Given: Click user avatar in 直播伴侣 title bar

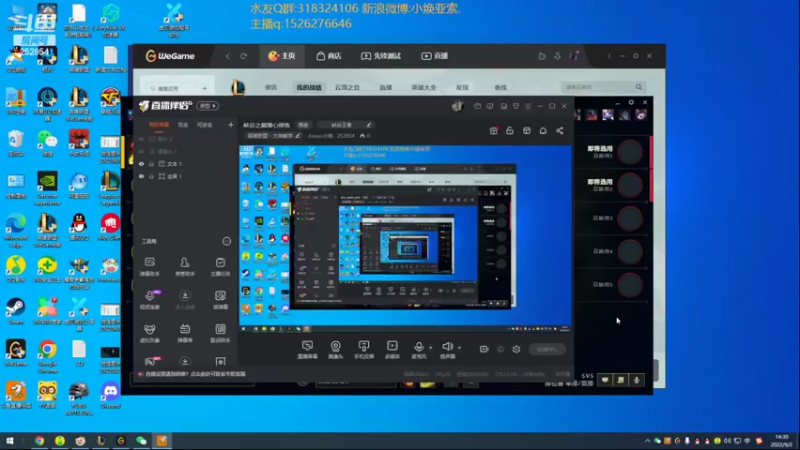Looking at the screenshot, I should click(x=458, y=106).
